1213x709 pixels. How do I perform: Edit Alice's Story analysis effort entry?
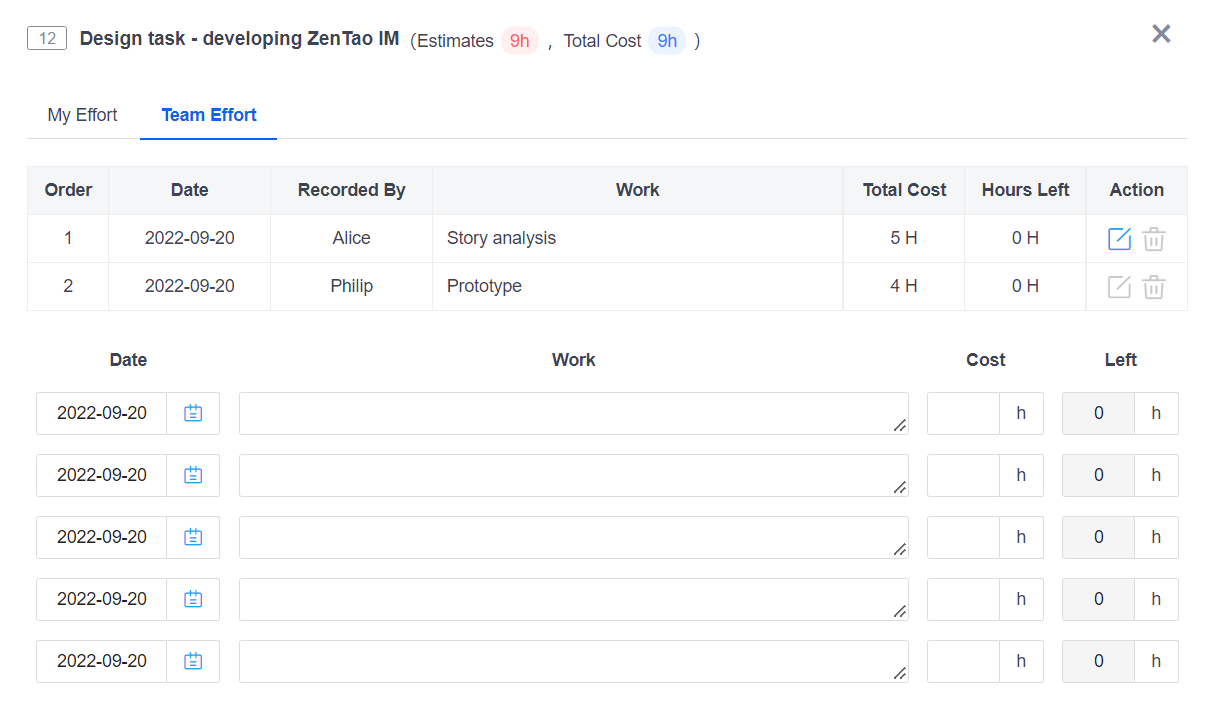pos(1119,239)
